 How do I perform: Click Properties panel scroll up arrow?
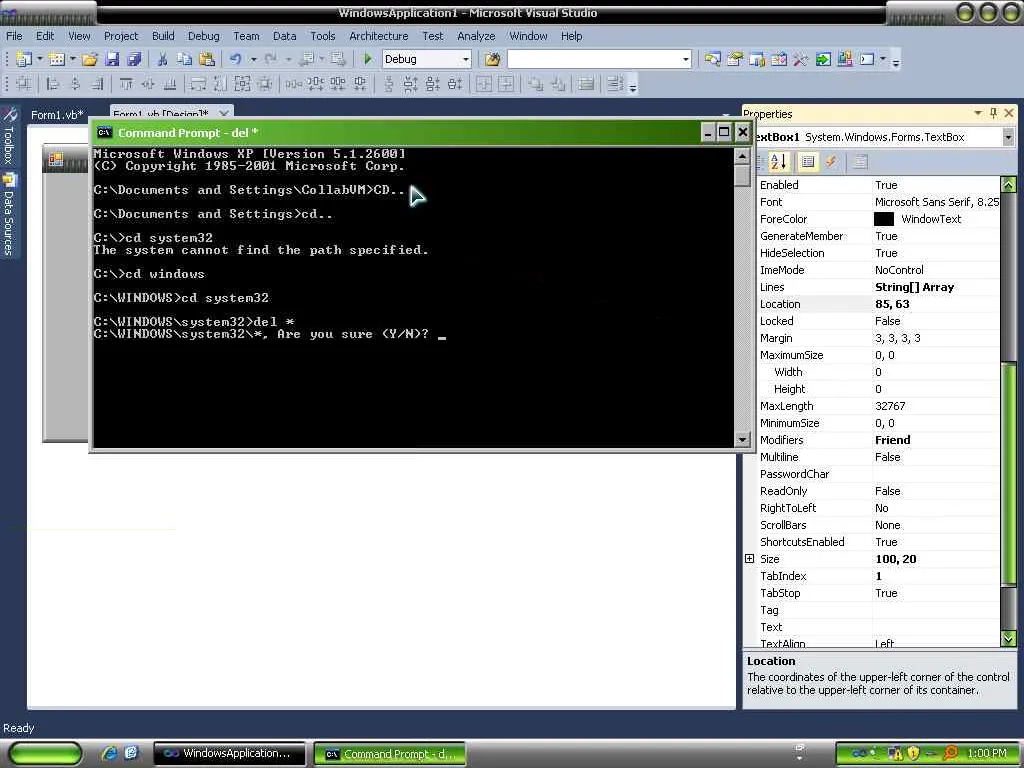[x=1008, y=185]
